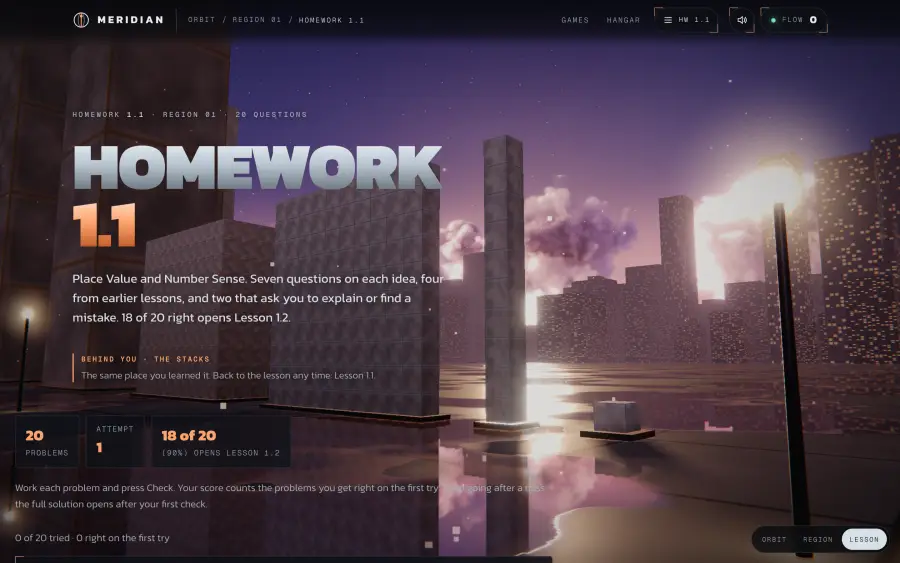Click BEHIND YOU · THE STACKS label
The height and width of the screenshot is (563, 900).
tap(145, 359)
